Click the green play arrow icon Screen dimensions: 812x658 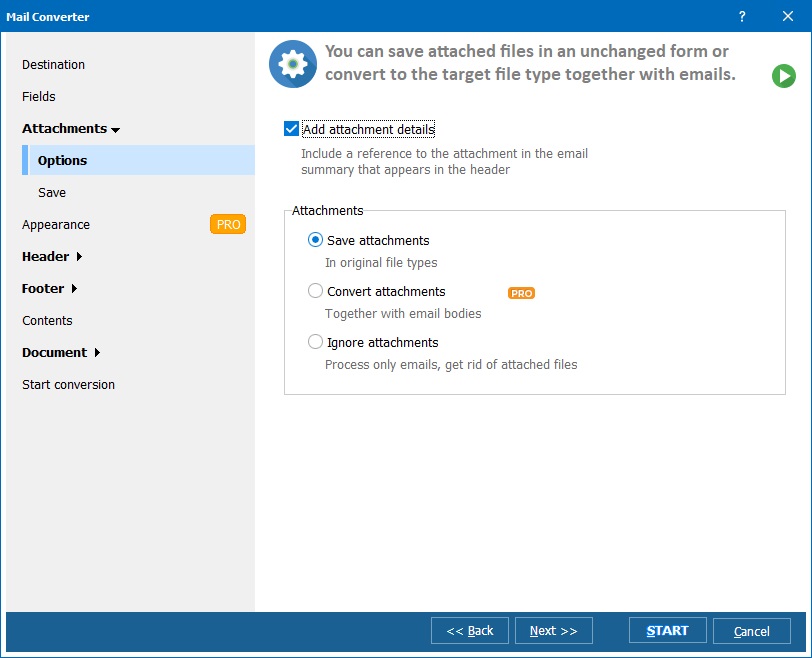pyautogui.click(x=783, y=76)
